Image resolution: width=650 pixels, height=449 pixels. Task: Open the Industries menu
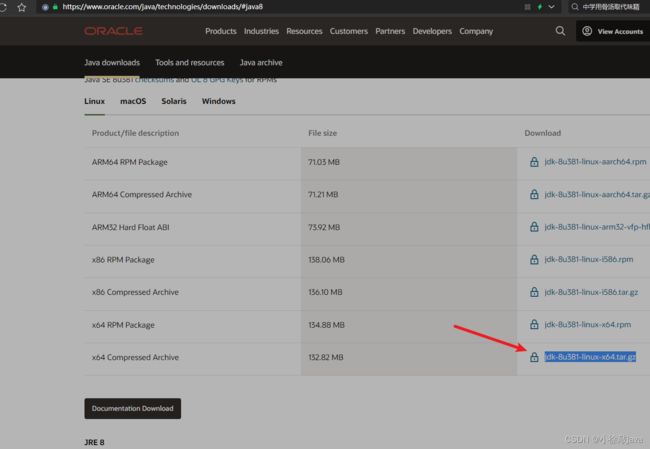[261, 31]
